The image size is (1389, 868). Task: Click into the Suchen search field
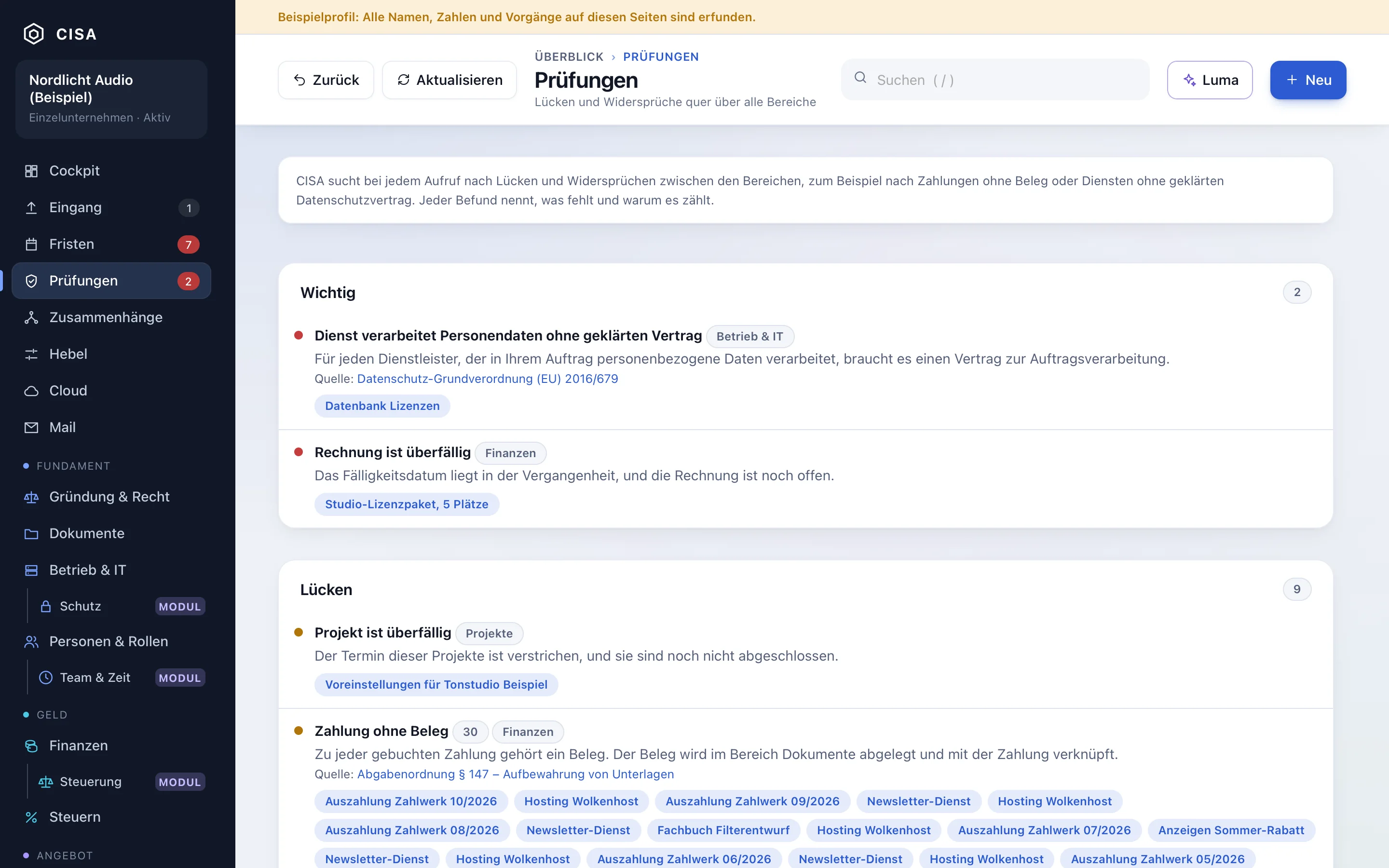click(995, 80)
